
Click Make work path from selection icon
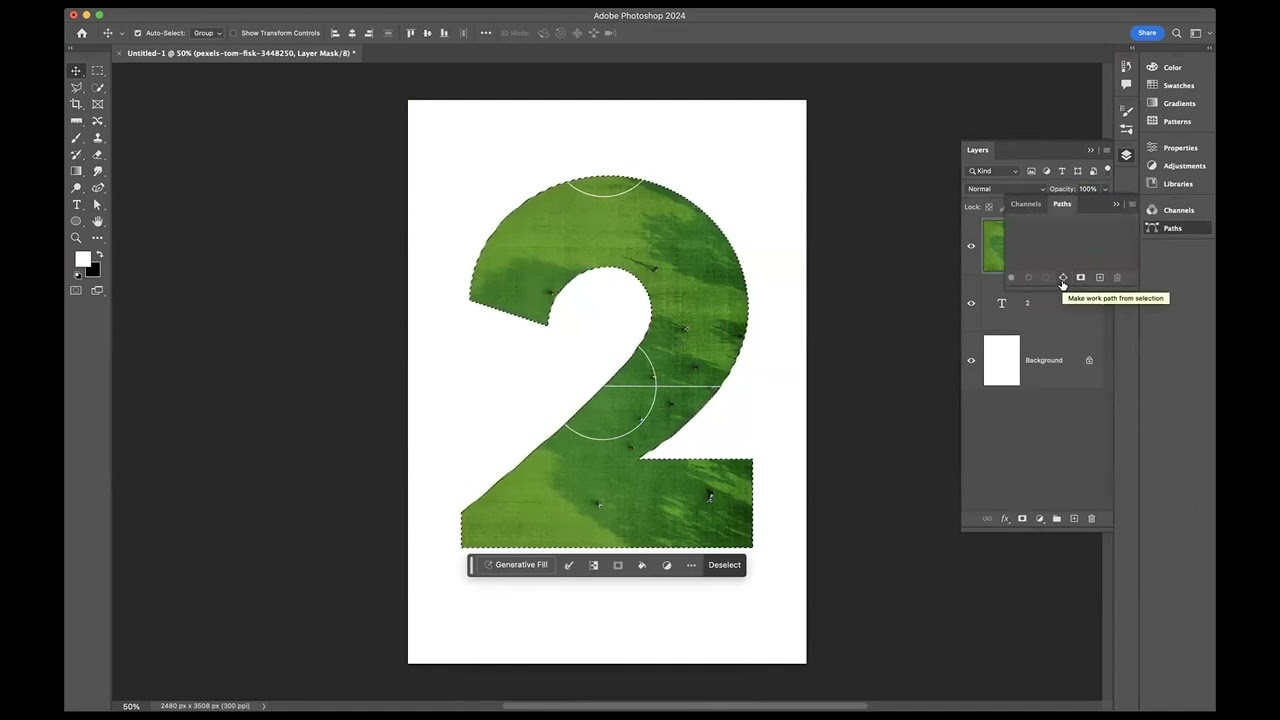[1063, 278]
